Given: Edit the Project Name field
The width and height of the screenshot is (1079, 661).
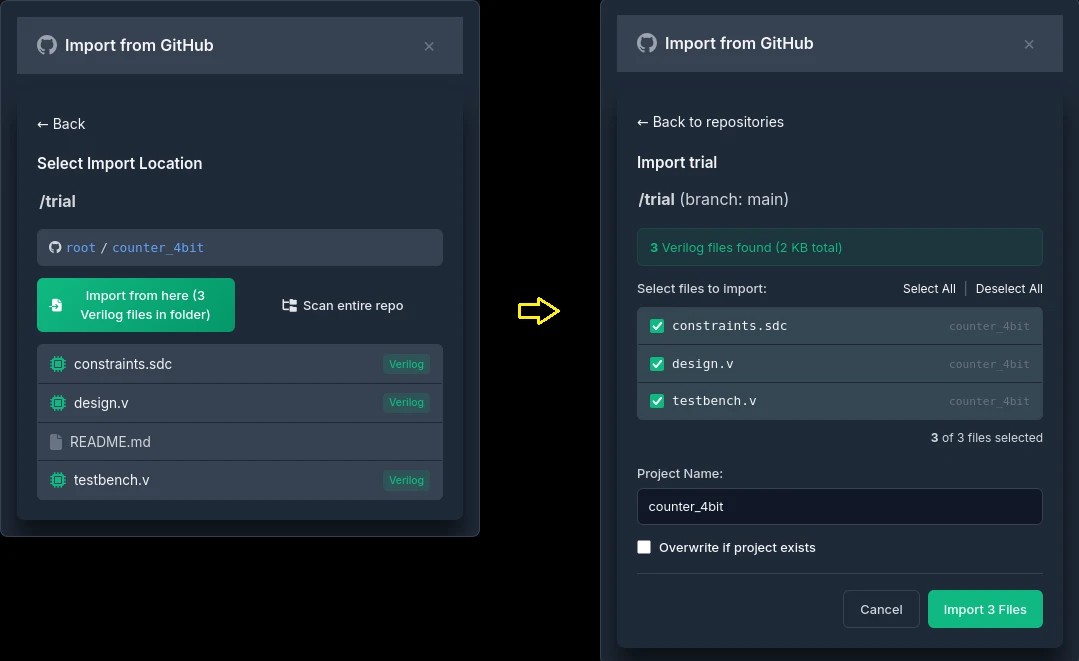Looking at the screenshot, I should (x=840, y=506).
